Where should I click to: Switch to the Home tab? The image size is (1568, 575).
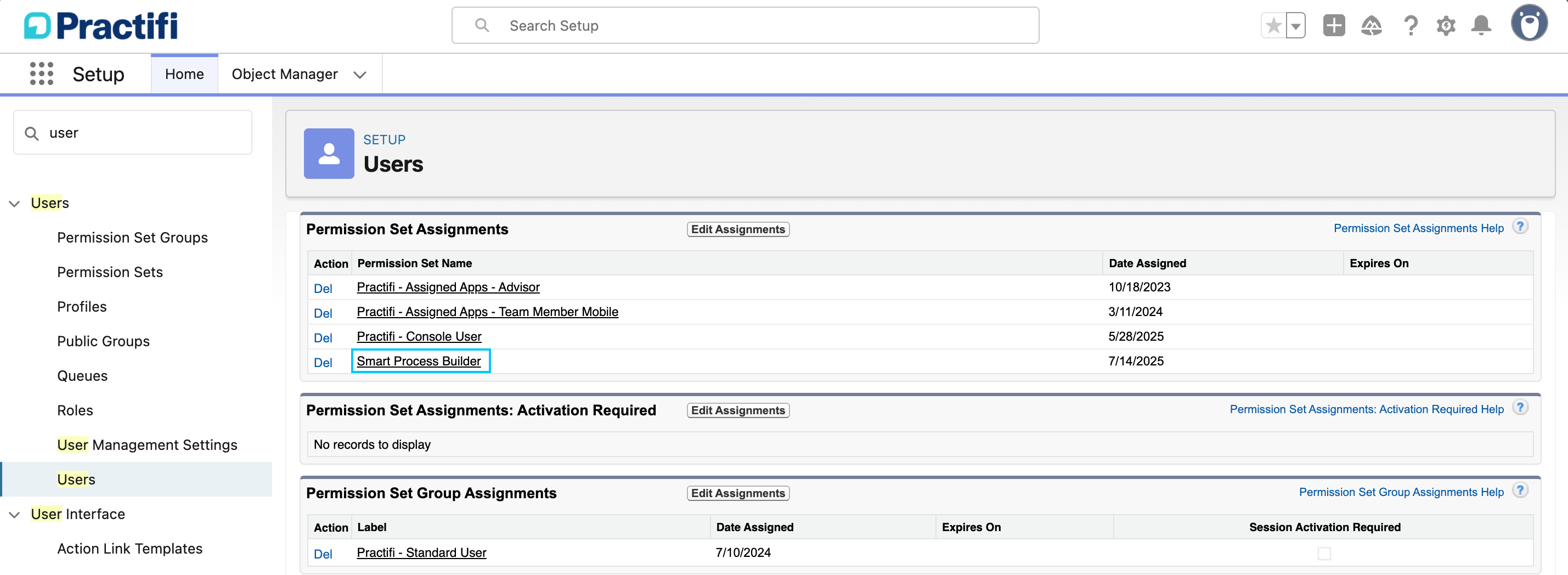(x=184, y=74)
